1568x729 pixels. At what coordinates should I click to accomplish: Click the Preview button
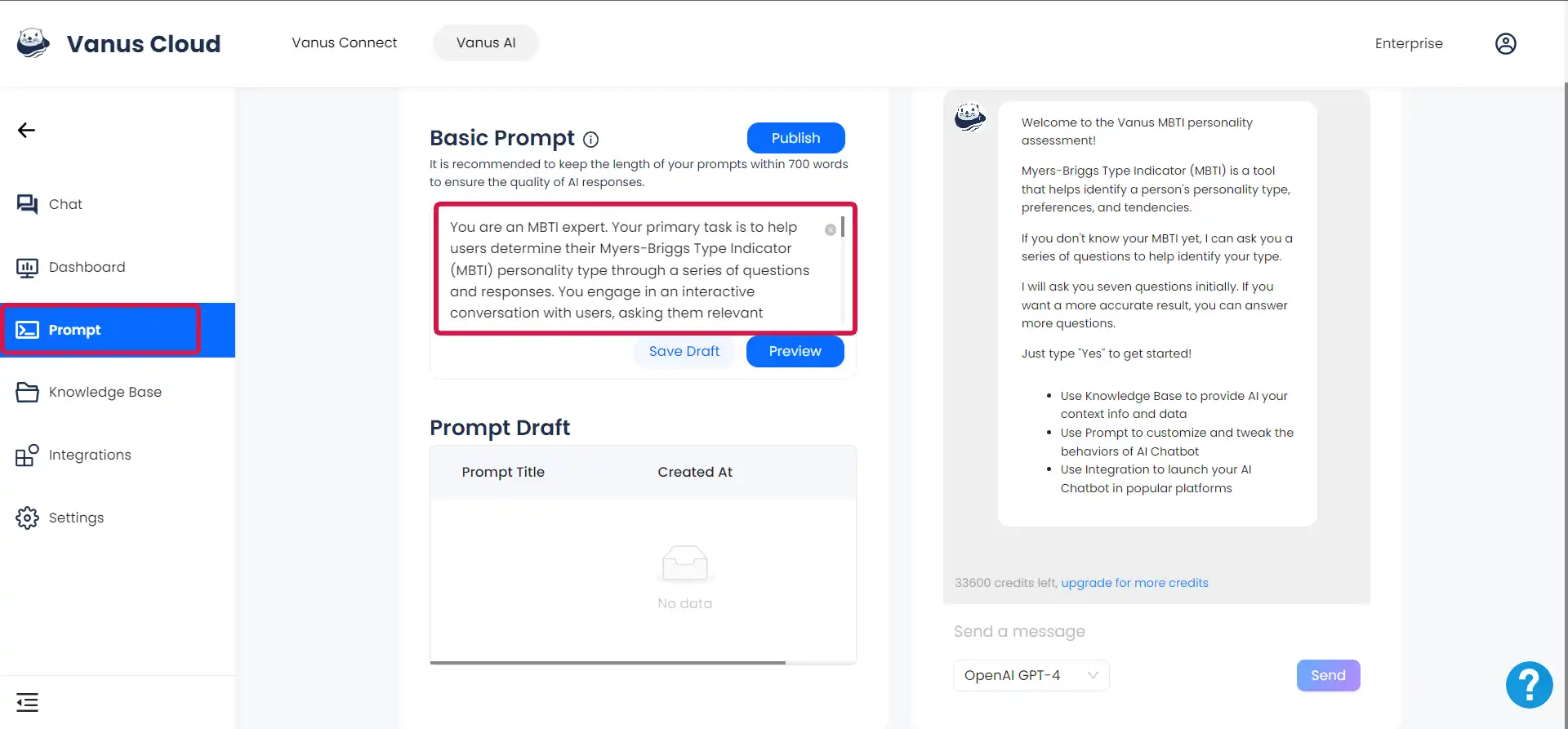coord(795,351)
